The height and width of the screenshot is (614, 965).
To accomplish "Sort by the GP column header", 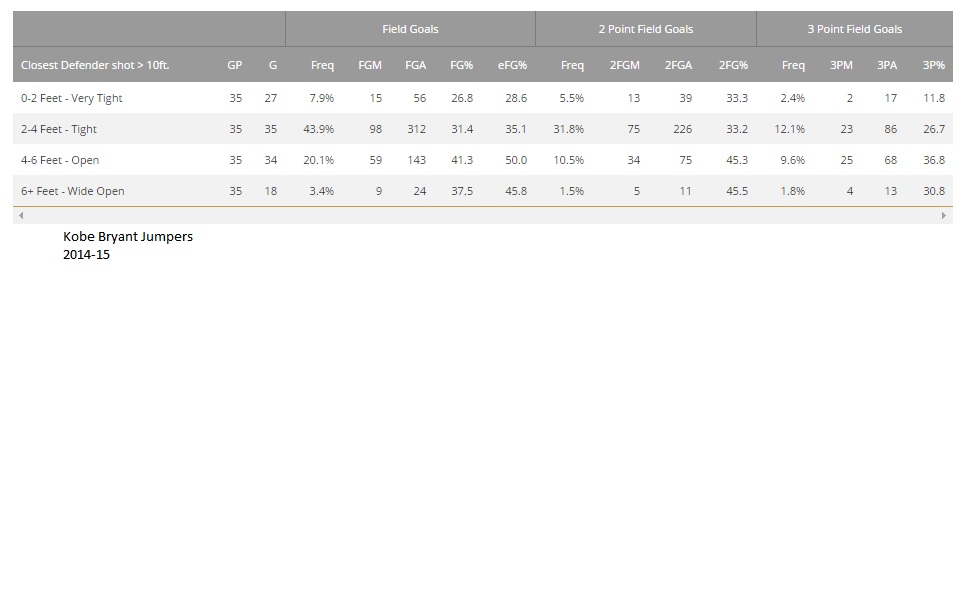I will coord(235,65).
